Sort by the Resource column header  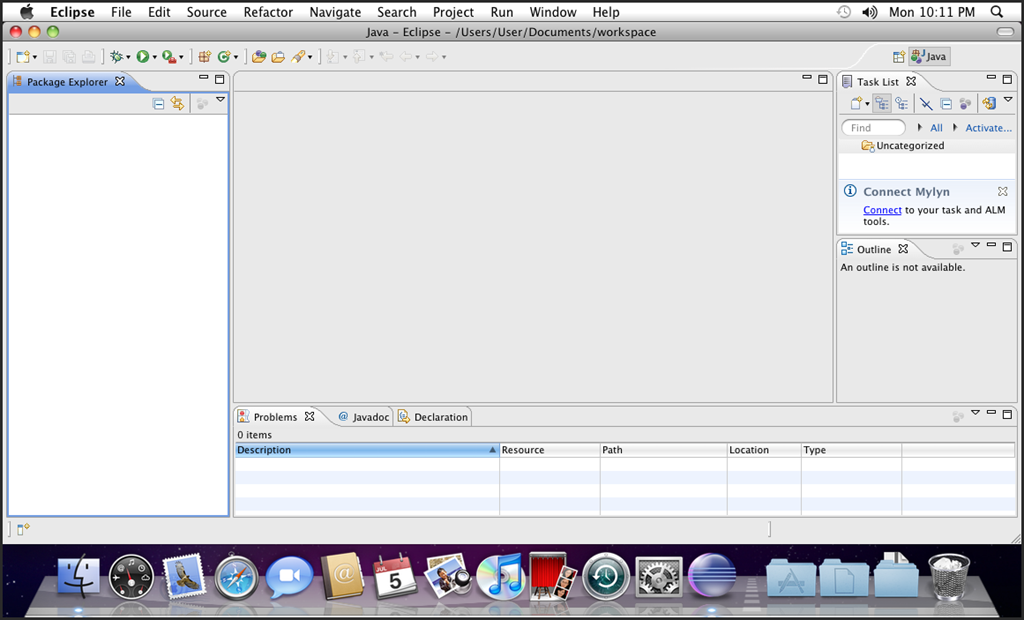(x=549, y=449)
